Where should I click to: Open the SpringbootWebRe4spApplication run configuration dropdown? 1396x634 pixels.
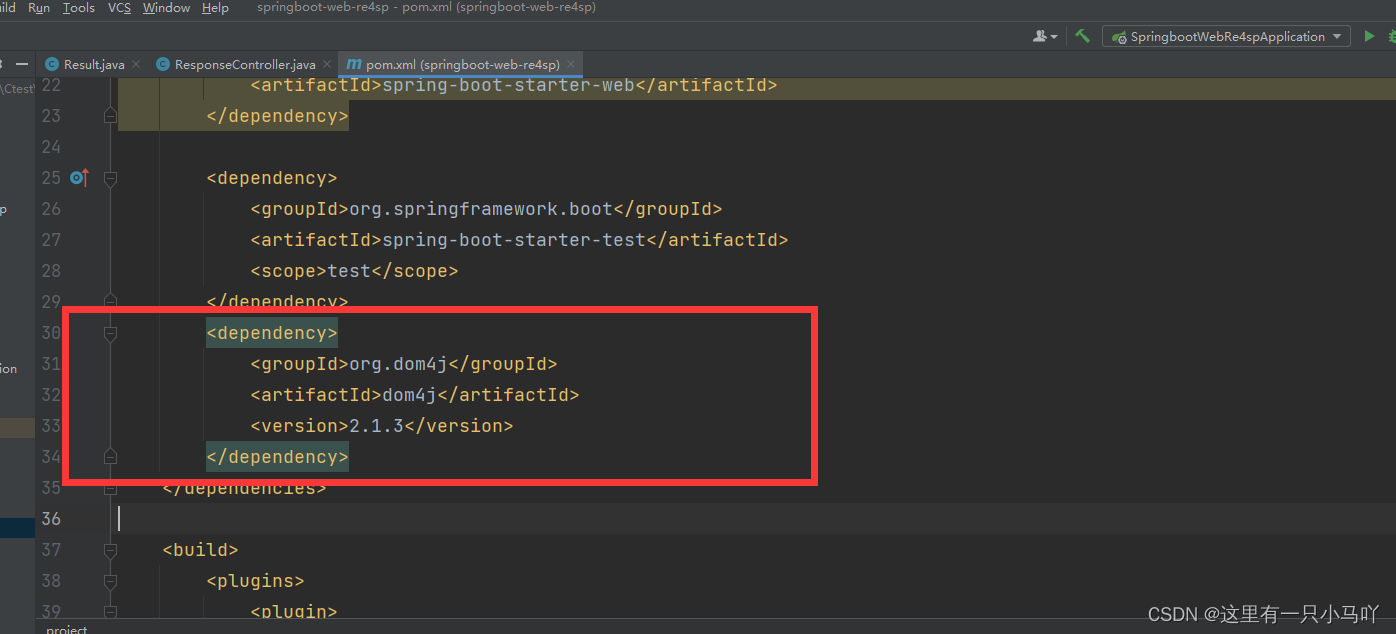click(x=1226, y=37)
